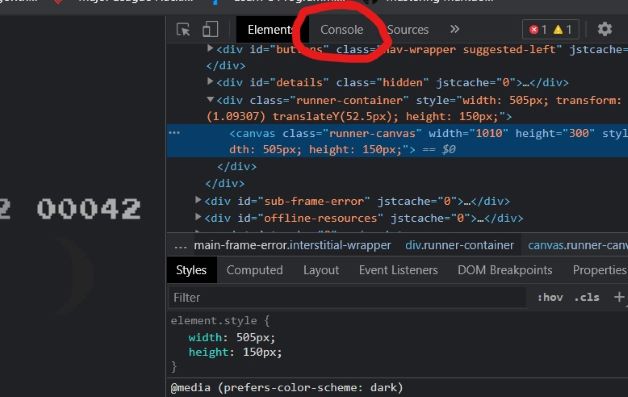
Task: Switch to the Console tab
Action: tap(342, 30)
